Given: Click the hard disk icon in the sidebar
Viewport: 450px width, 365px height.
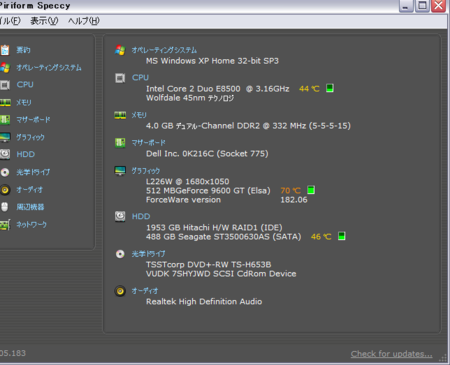Looking at the screenshot, I should (5, 154).
